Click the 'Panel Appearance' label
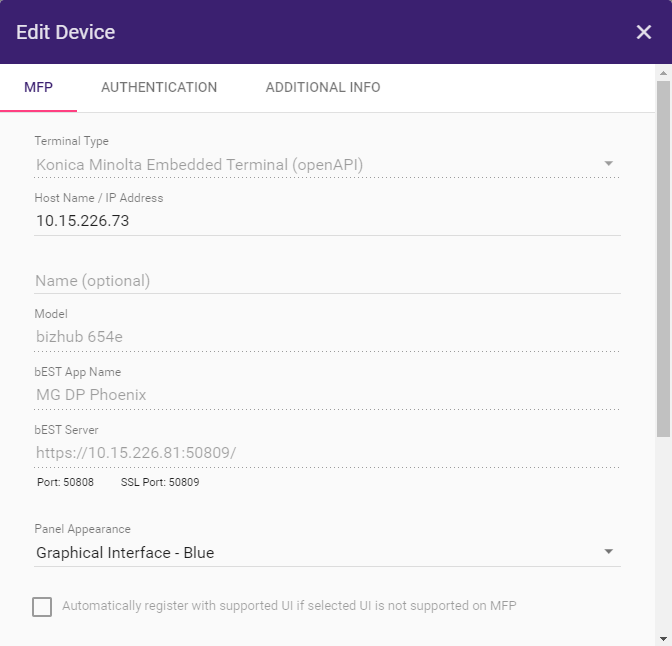Viewport: 672px width, 646px height. 82,529
